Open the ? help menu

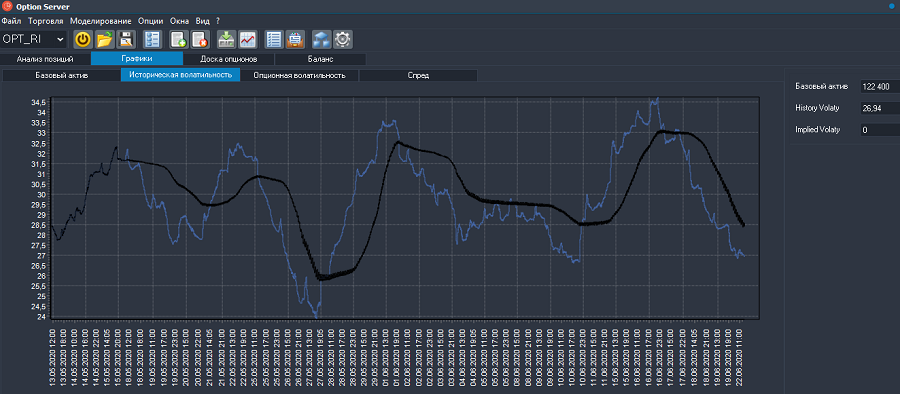click(x=218, y=21)
